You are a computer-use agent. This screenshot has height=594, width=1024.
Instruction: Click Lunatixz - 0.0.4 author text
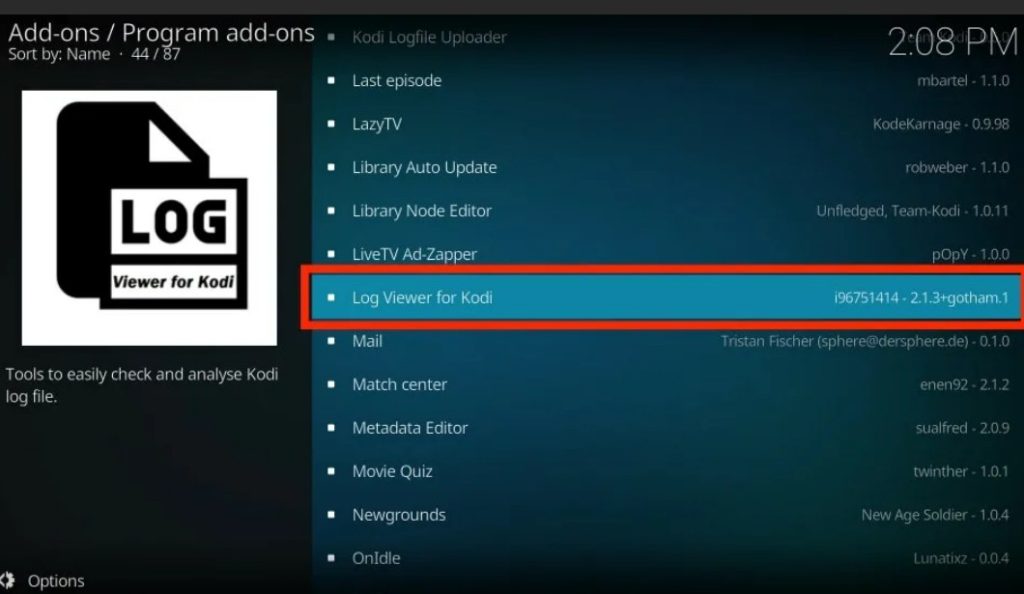click(x=961, y=558)
